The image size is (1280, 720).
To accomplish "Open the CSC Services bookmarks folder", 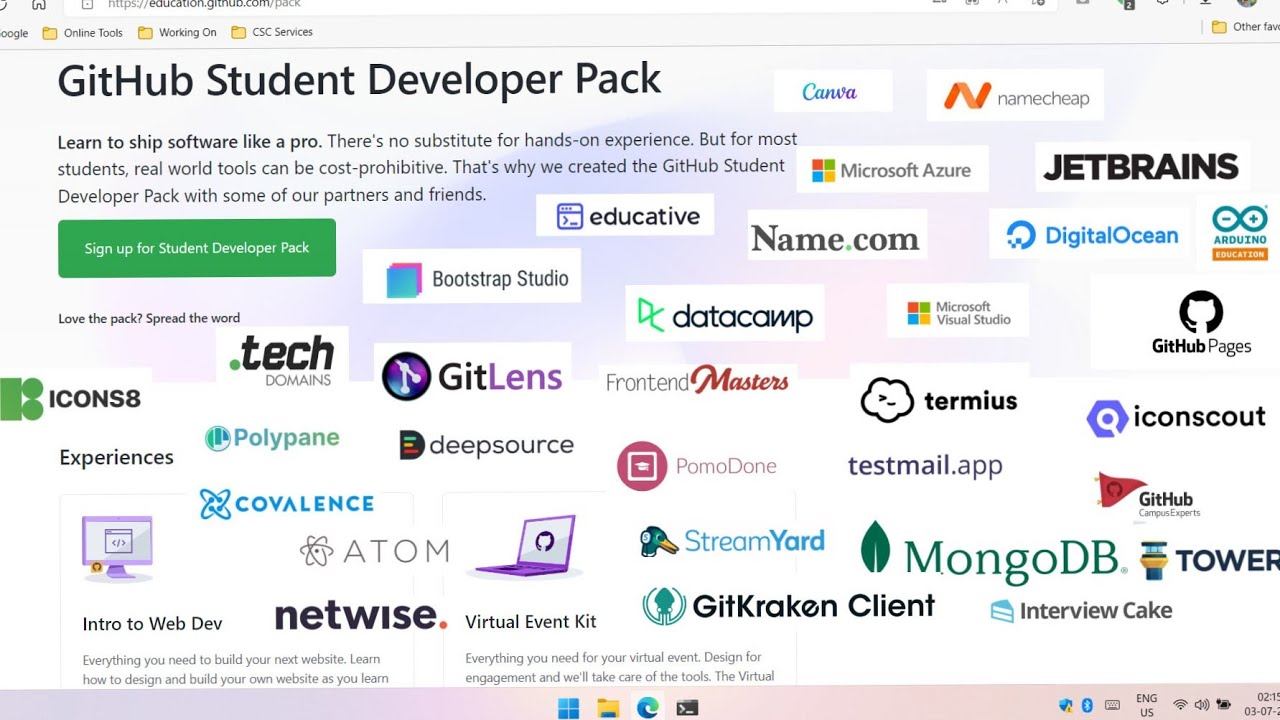I will click(x=272, y=32).
